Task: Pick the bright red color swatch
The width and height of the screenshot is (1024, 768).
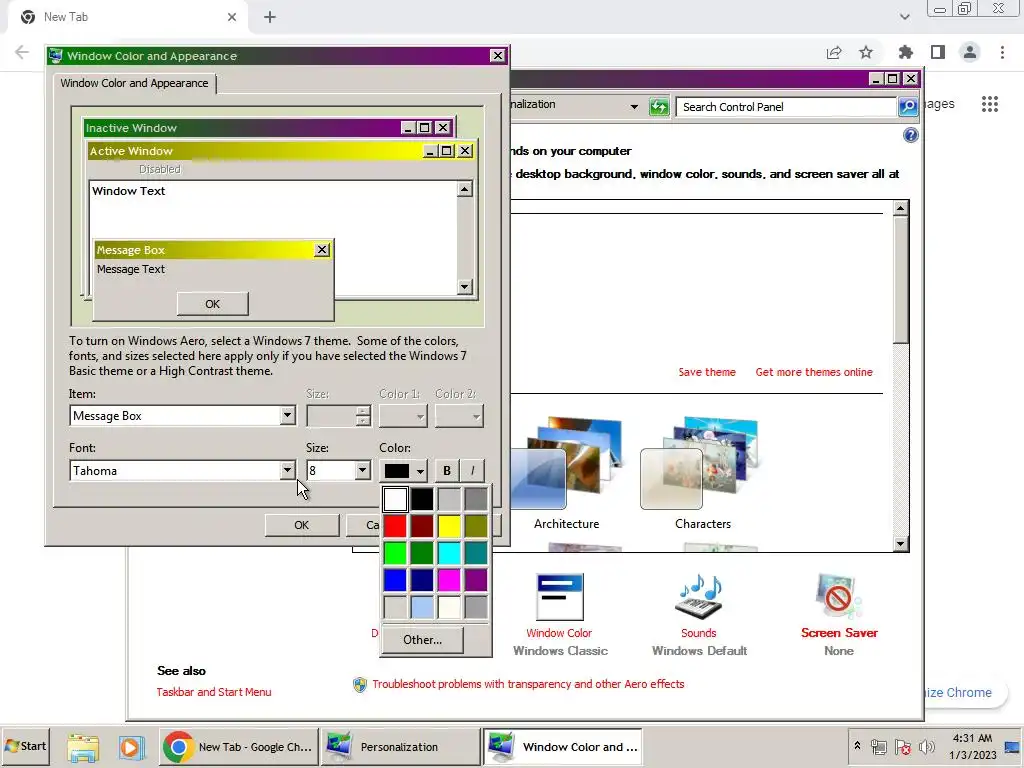Action: pos(395,526)
